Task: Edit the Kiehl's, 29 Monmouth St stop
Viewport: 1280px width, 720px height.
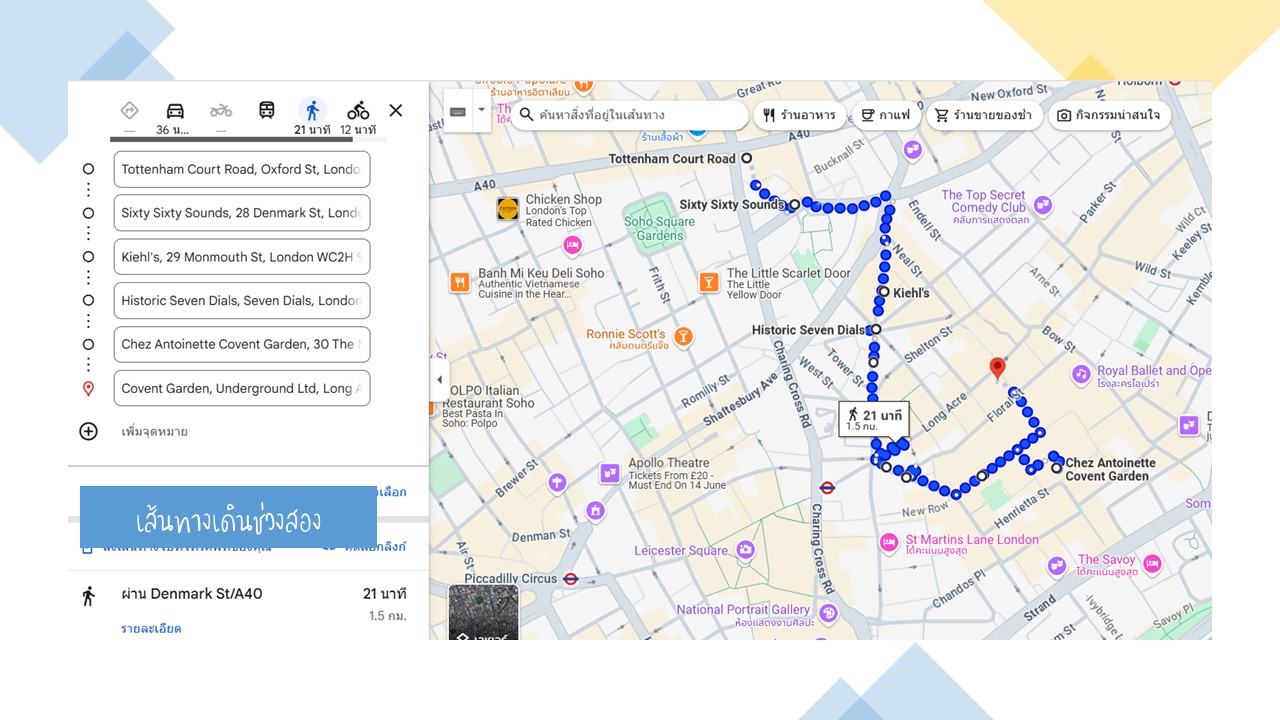Action: pyautogui.click(x=242, y=257)
